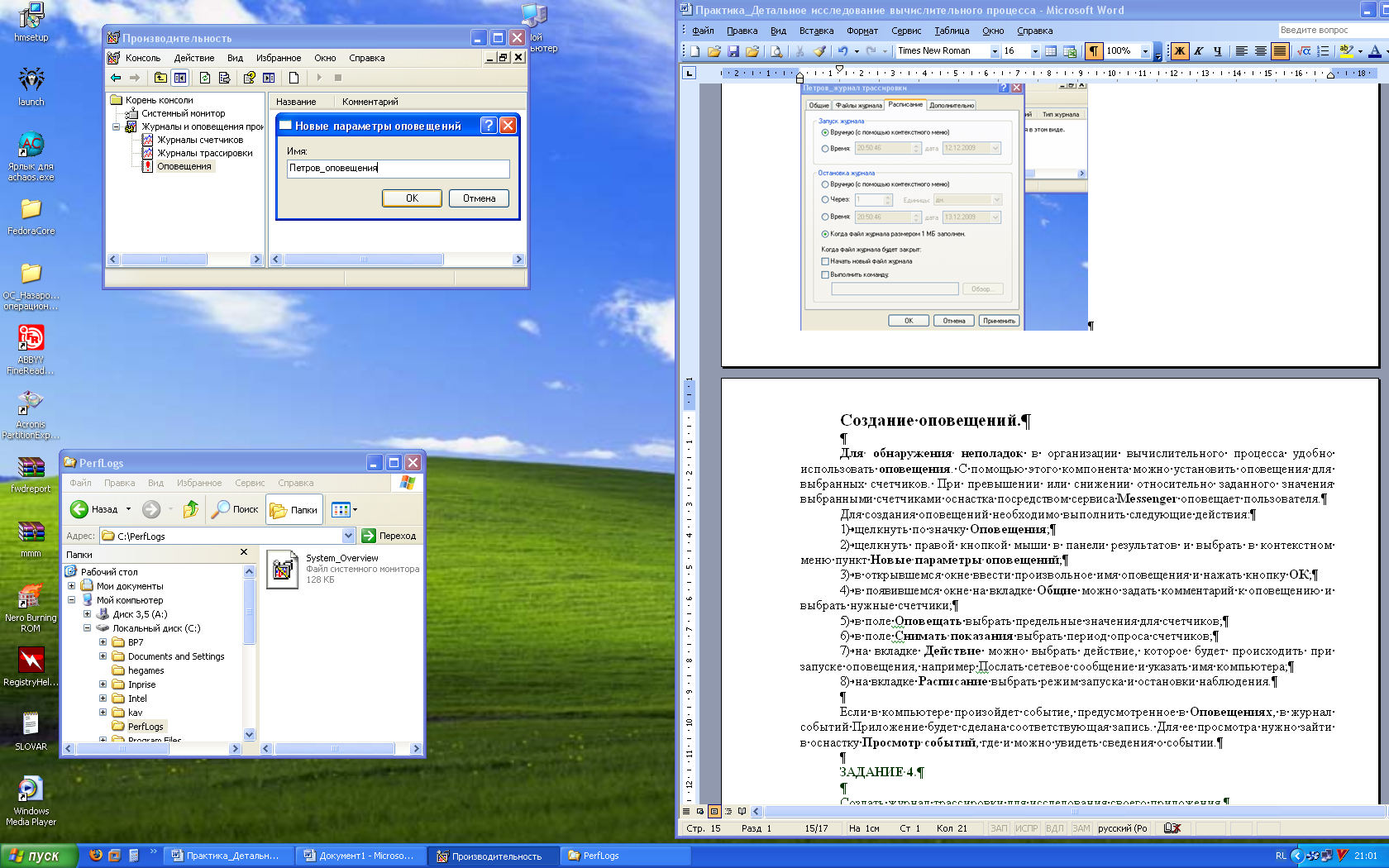Click the Undo arrow in Word
This screenshot has height=868, width=1389.
point(842,51)
